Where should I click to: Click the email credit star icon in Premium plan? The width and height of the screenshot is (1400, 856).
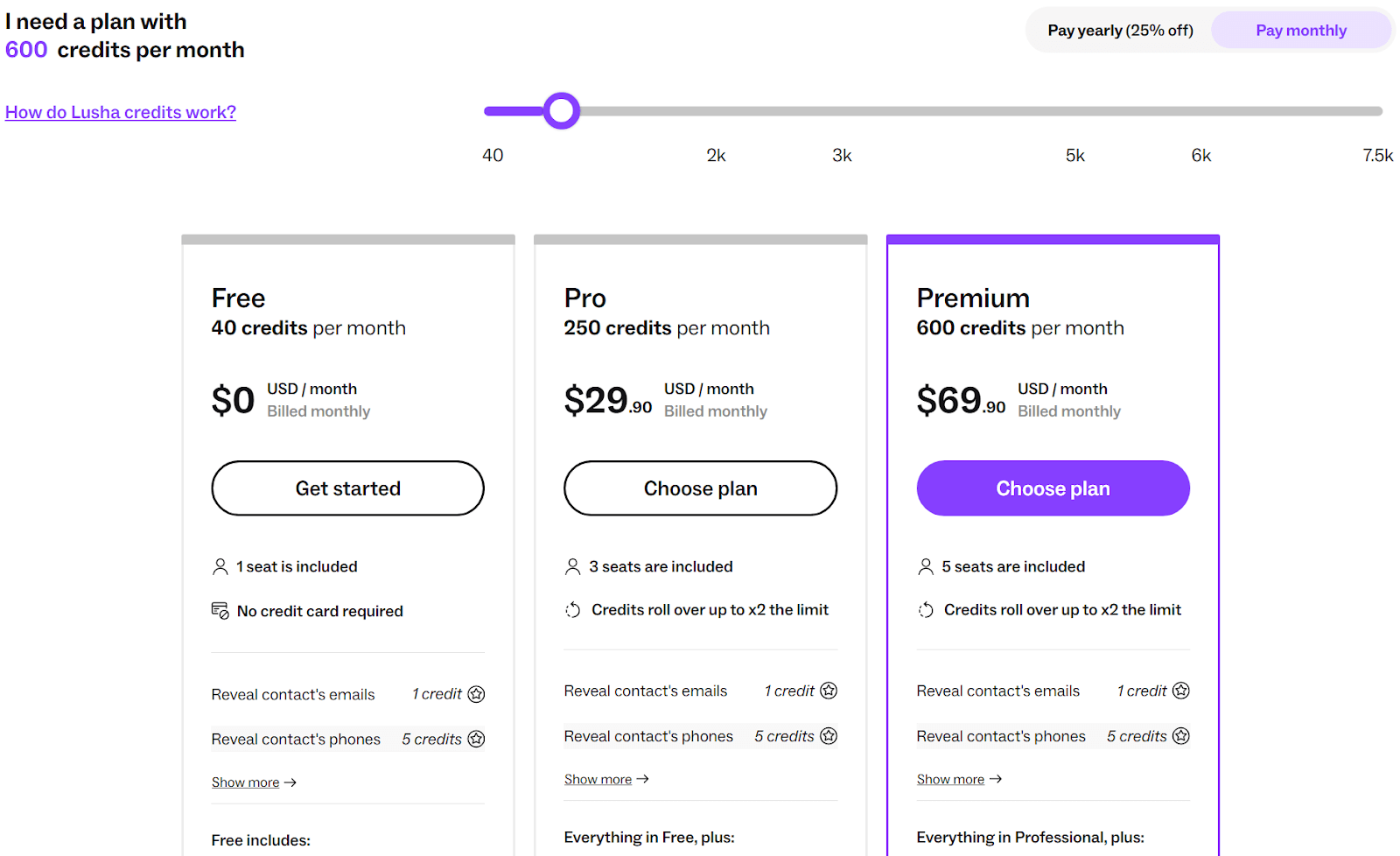(x=1182, y=691)
